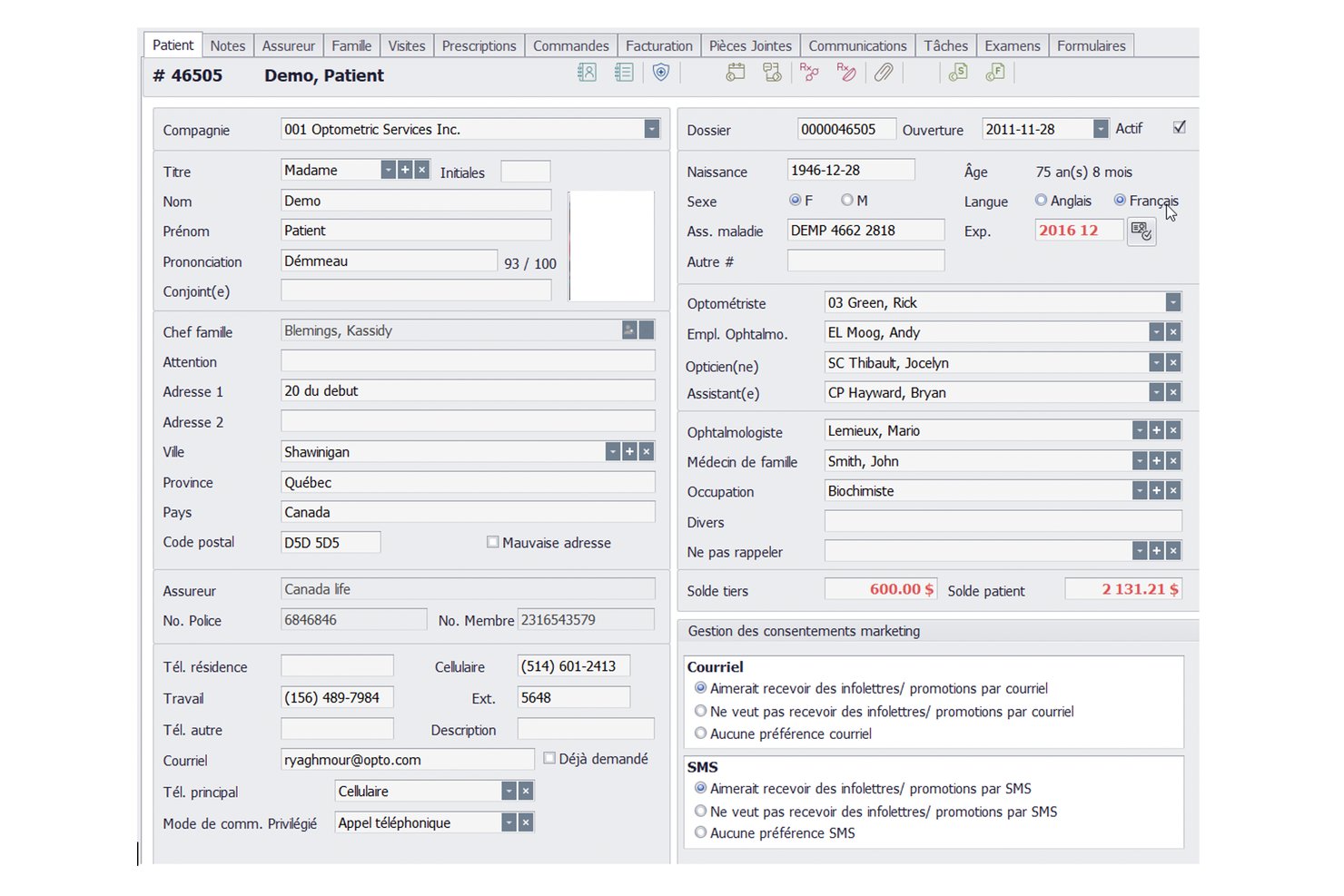Screen dimensions: 1344x896
Task: Toggle the Actif checkbox
Action: pos(1179,128)
